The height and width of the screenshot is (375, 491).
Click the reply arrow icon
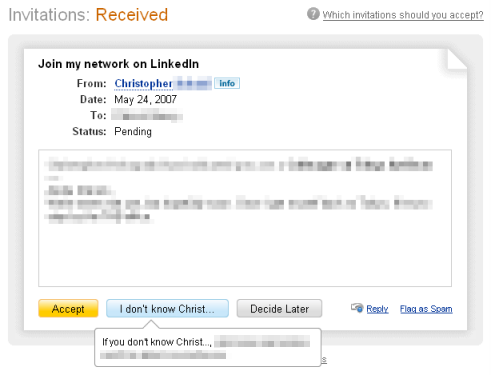(x=357, y=308)
